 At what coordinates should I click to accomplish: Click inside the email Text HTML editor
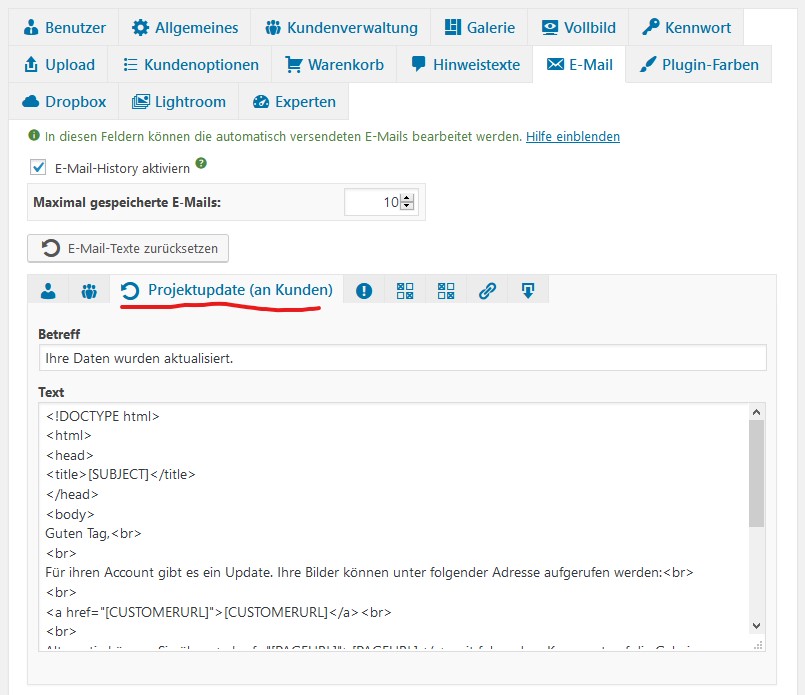pos(390,520)
